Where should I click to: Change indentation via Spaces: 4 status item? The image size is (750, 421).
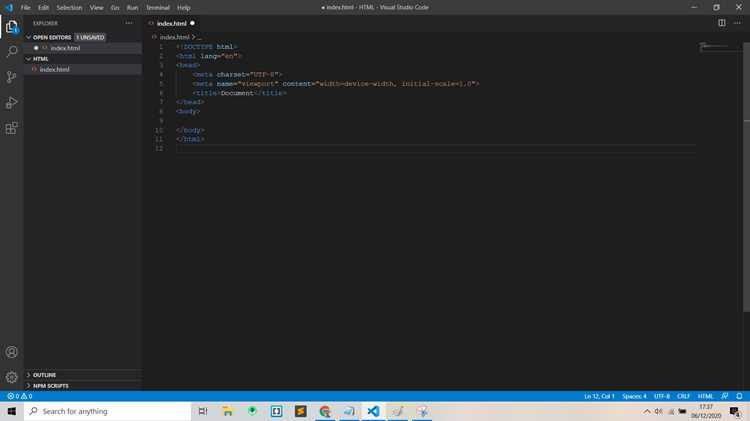click(x=634, y=396)
